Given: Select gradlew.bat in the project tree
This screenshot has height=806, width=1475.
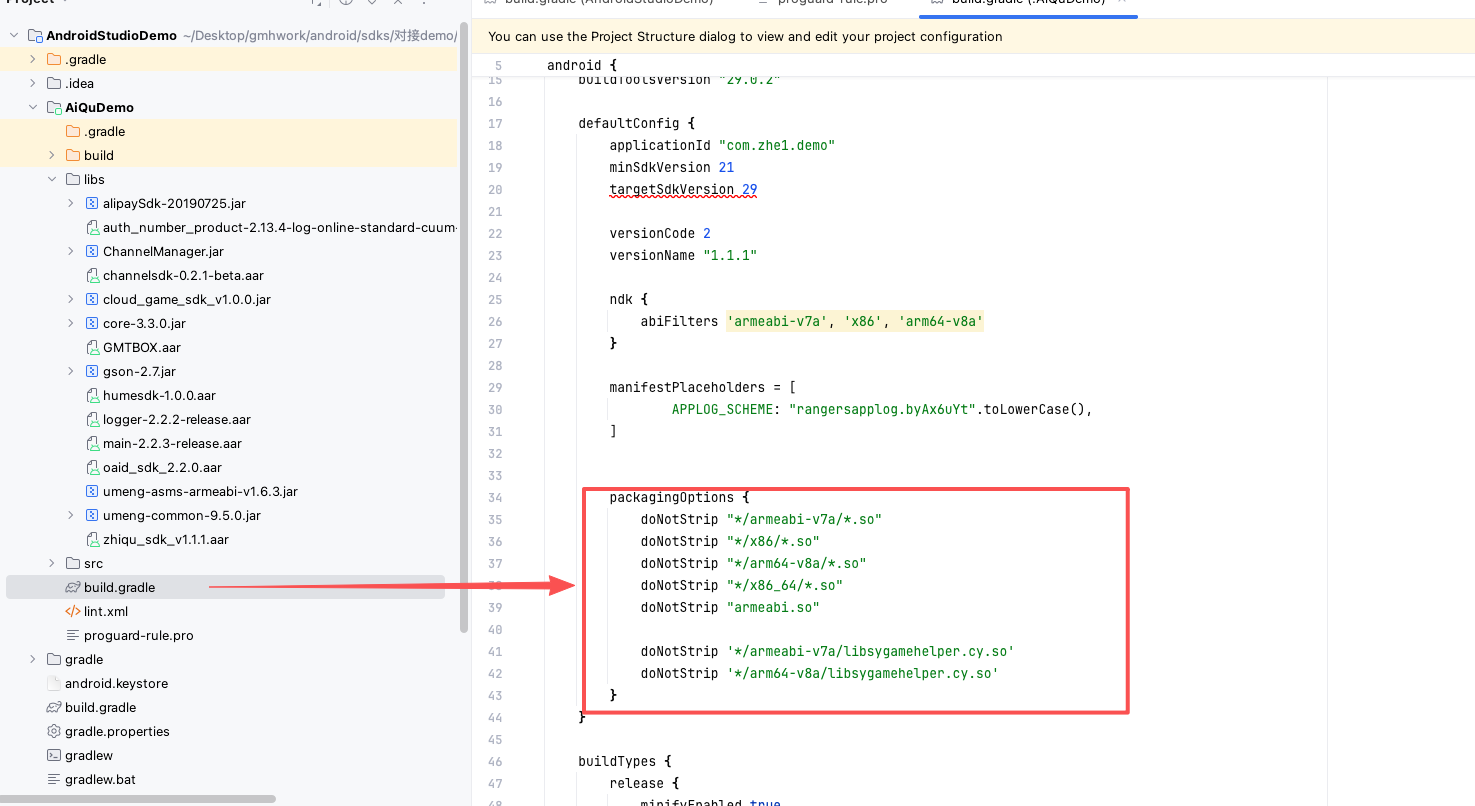Looking at the screenshot, I should (x=100, y=779).
